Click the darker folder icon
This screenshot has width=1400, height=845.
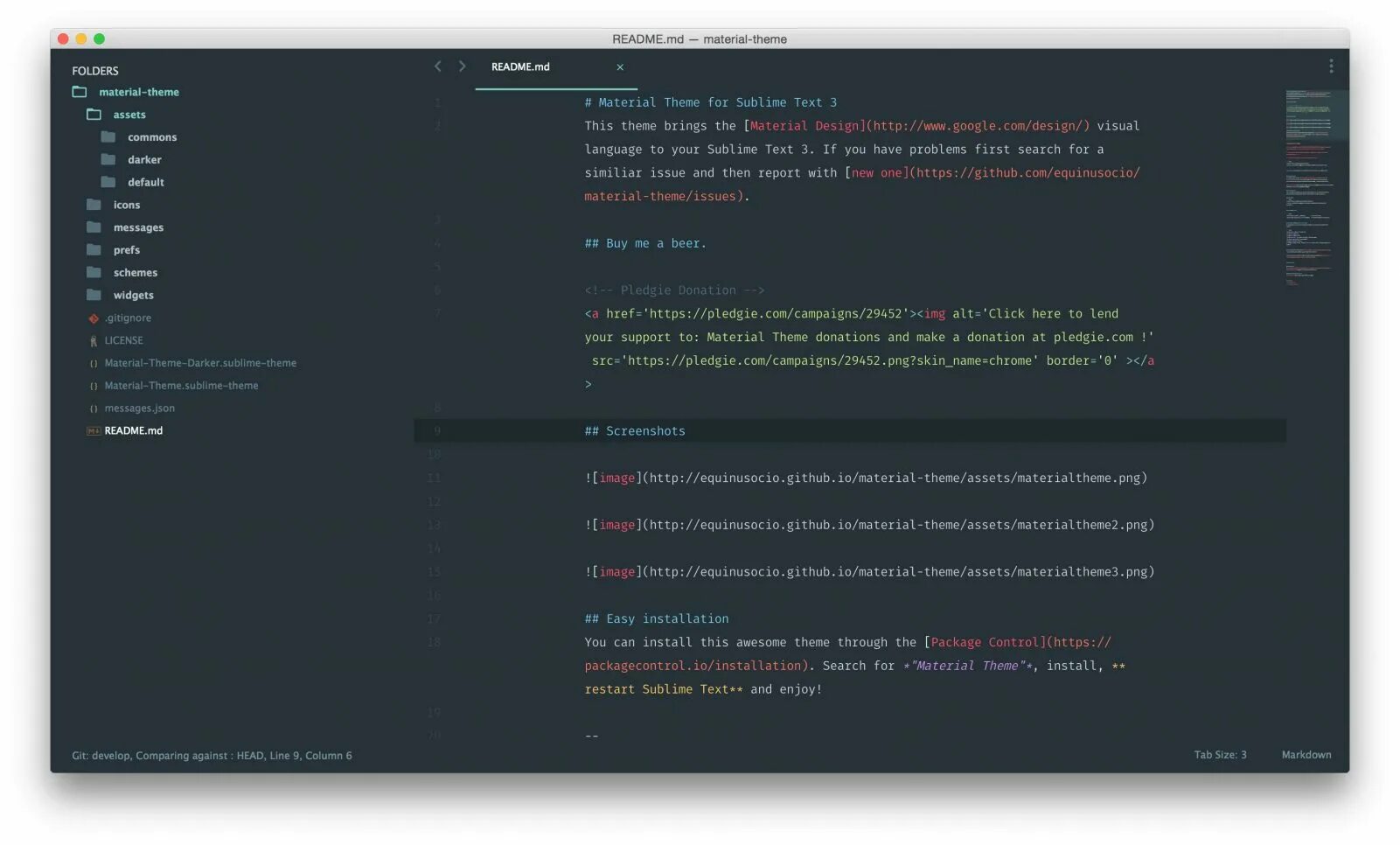tap(108, 160)
